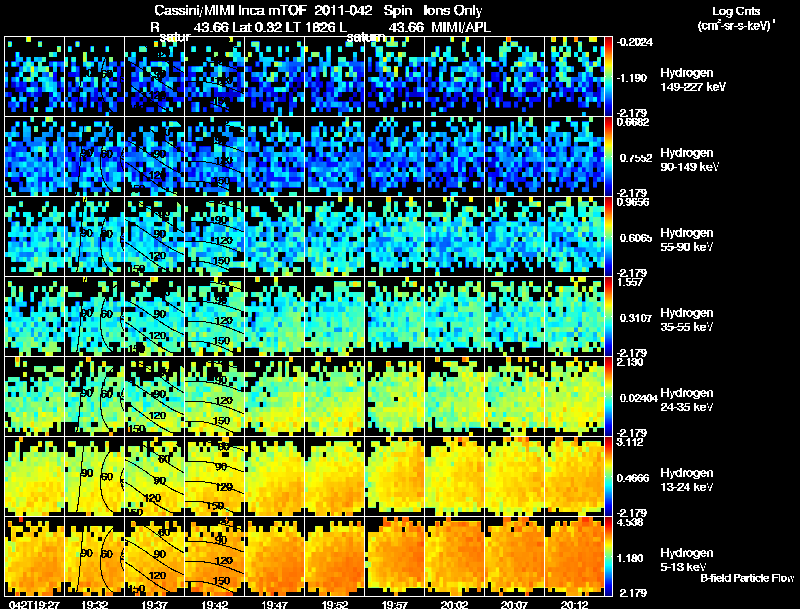Click the '20:12' time axis label
This screenshot has height=609, width=800.
574,604
